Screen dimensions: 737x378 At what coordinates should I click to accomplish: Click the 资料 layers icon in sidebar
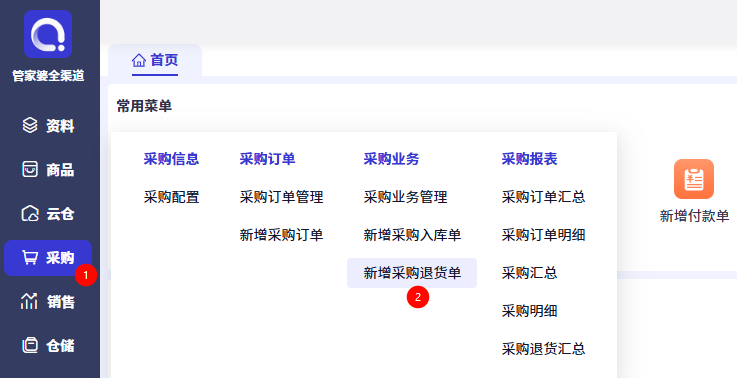[x=30, y=126]
